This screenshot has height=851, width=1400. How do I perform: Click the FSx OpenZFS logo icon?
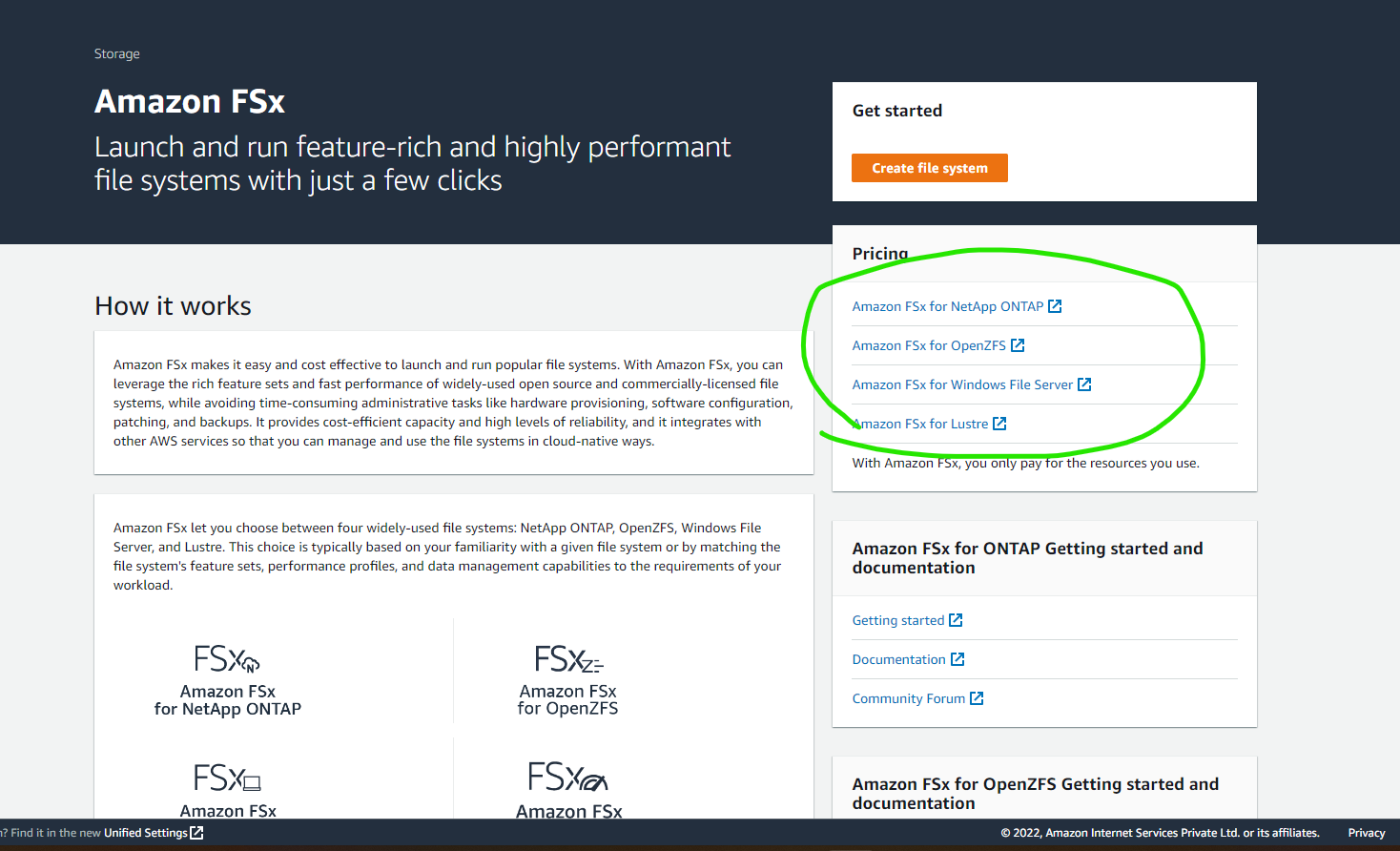(x=568, y=659)
